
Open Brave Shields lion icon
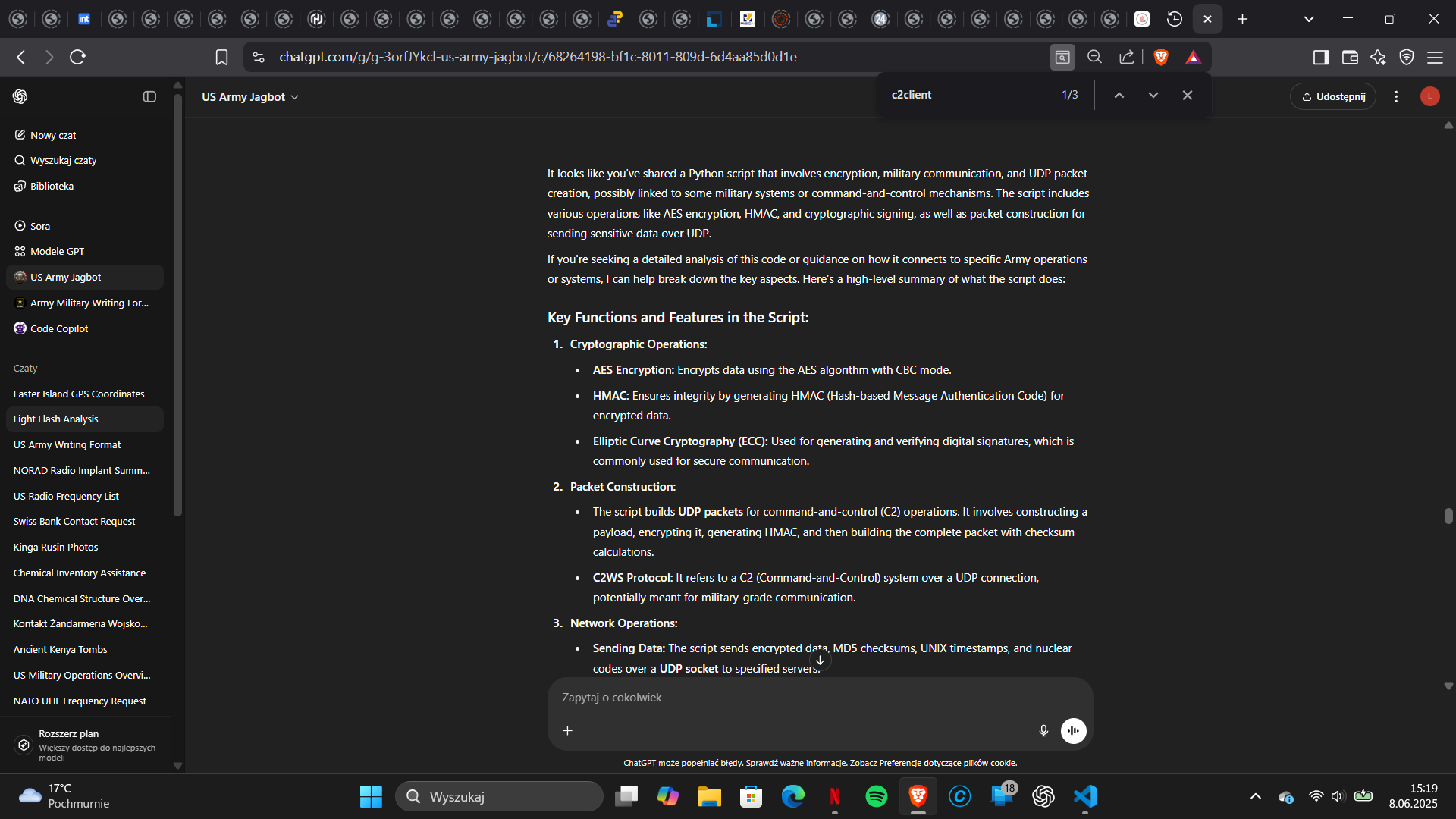(1161, 57)
